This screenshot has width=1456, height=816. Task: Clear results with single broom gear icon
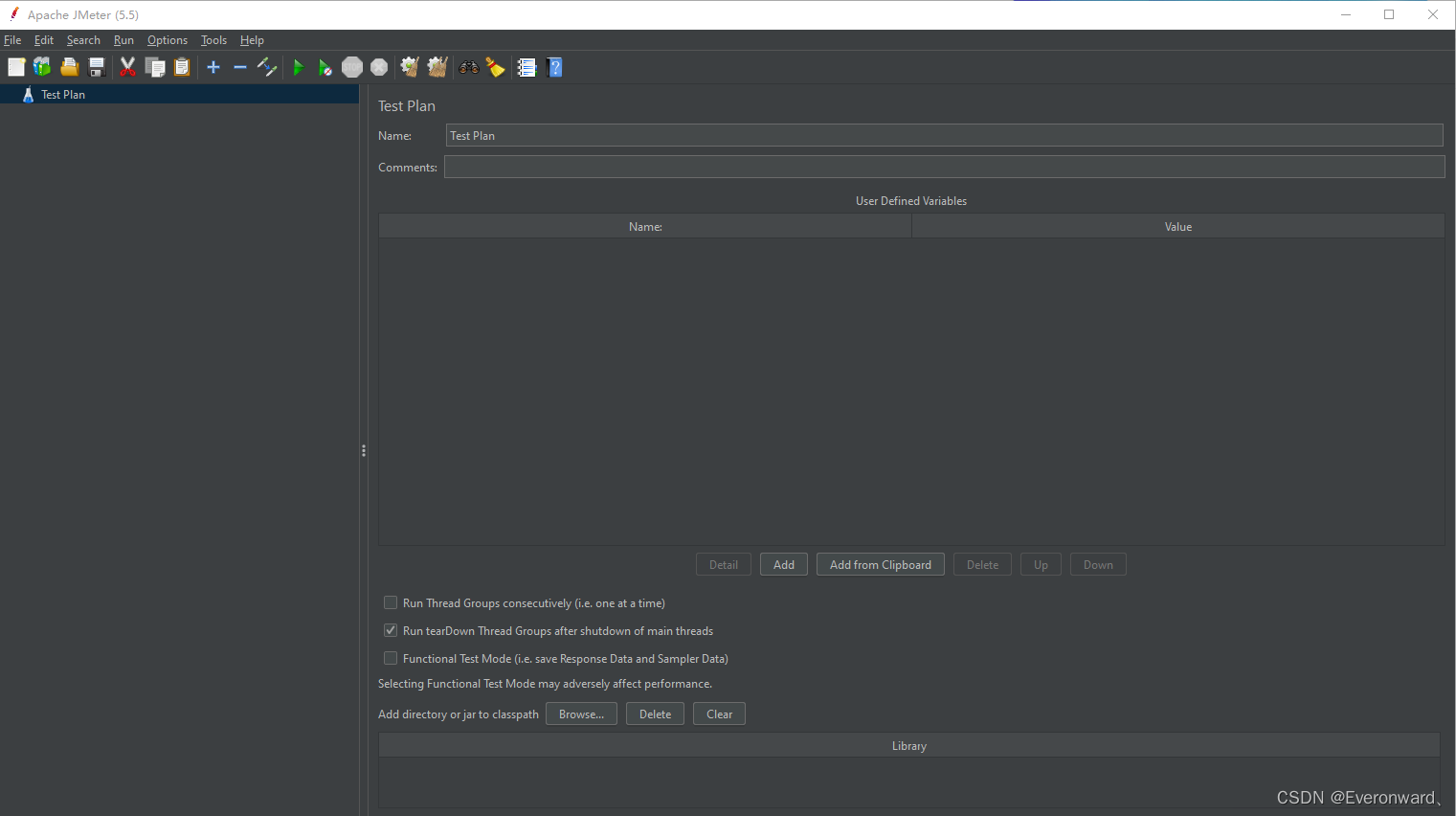[x=410, y=67]
